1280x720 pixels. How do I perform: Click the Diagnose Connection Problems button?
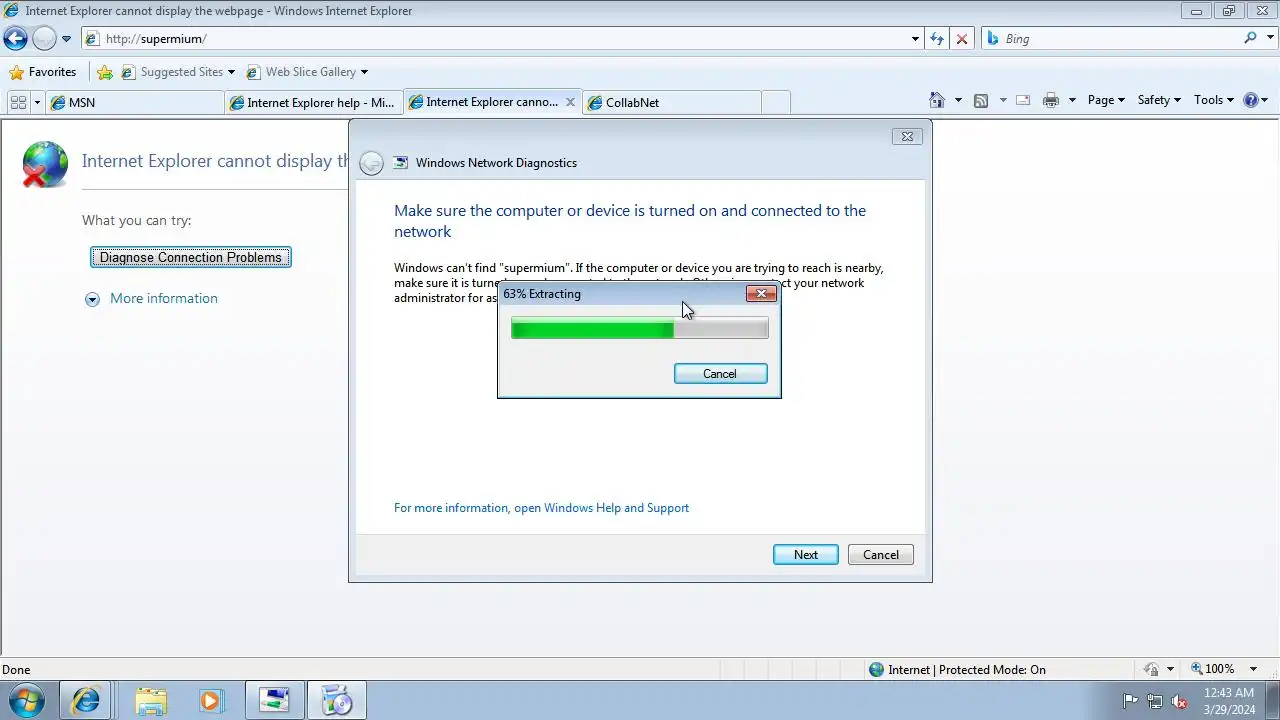point(191,257)
